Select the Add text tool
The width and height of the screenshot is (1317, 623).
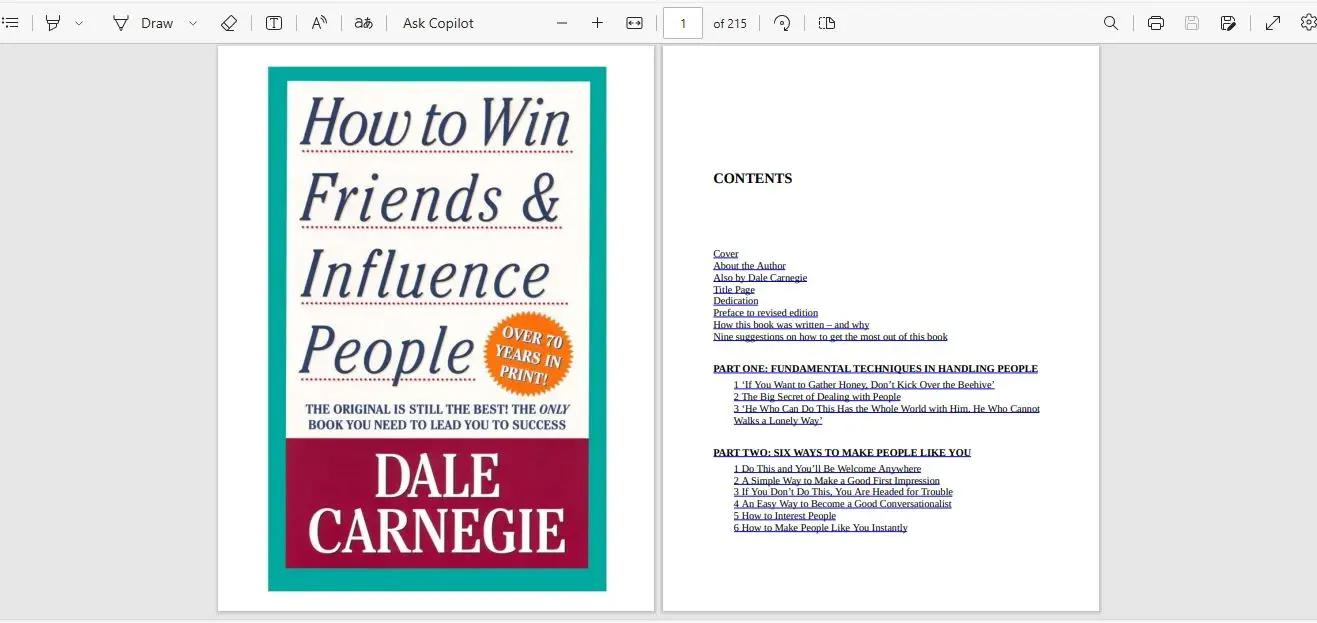[274, 22]
